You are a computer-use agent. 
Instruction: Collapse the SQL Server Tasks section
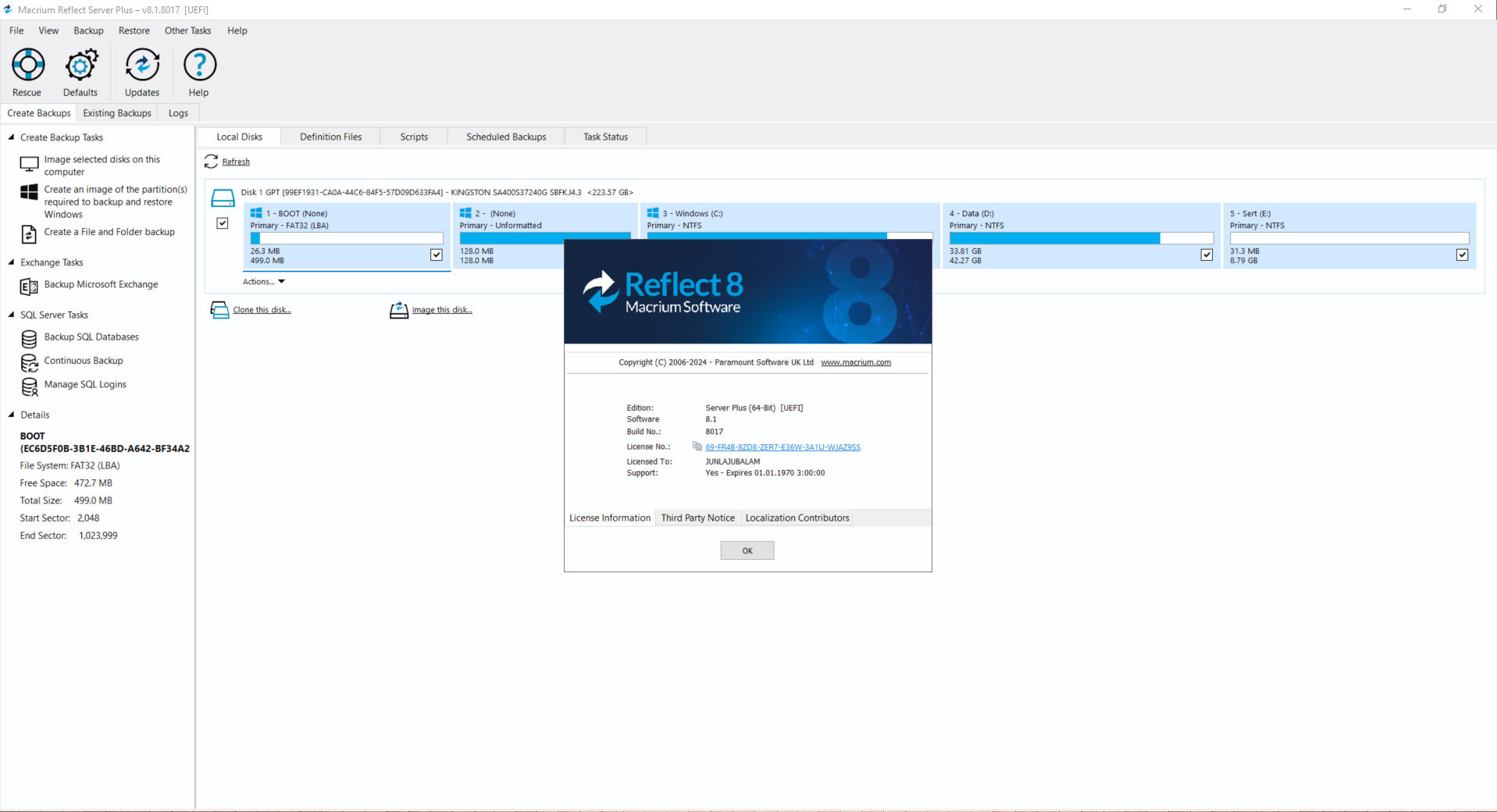(11, 315)
